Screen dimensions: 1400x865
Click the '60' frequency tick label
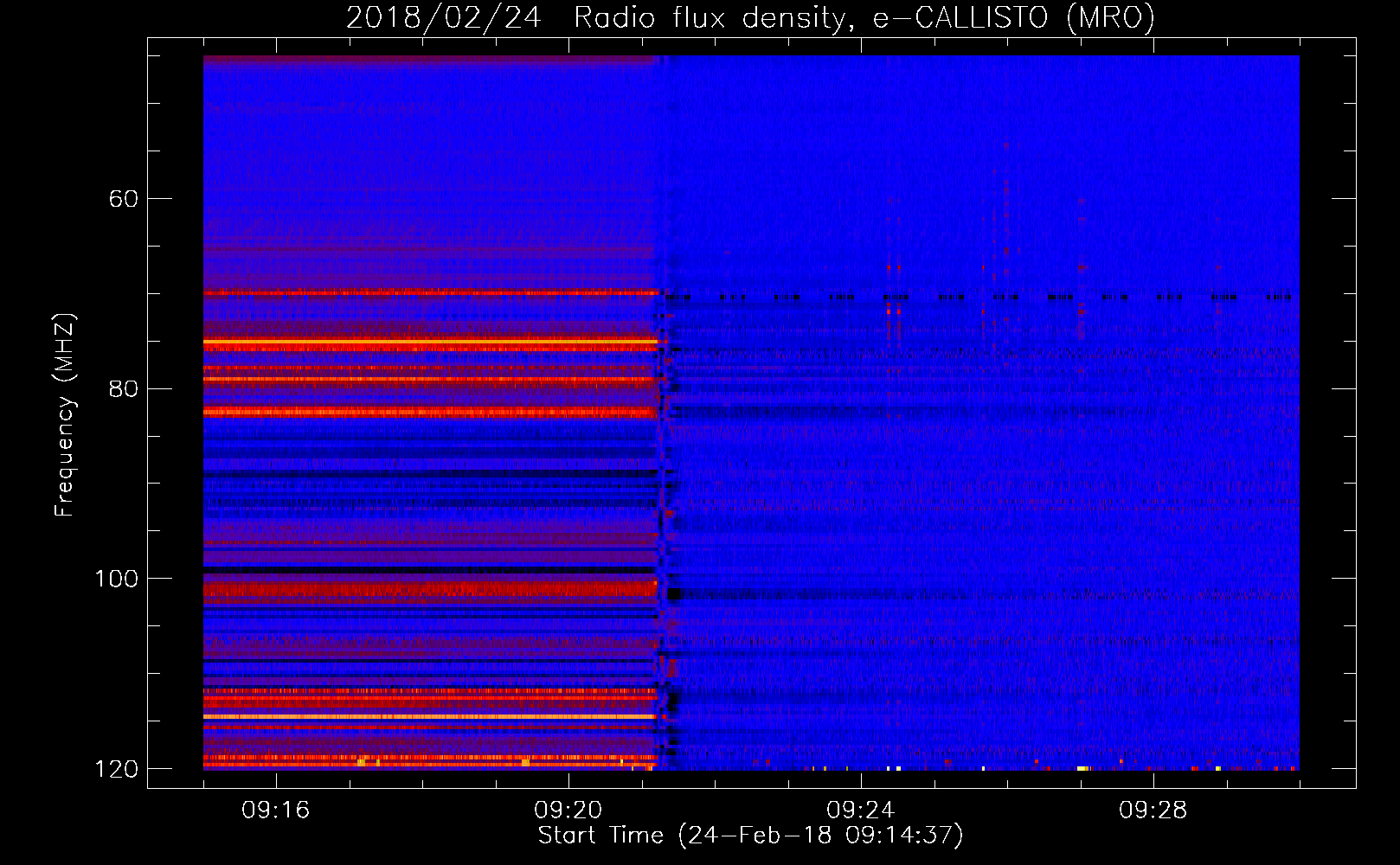click(124, 199)
